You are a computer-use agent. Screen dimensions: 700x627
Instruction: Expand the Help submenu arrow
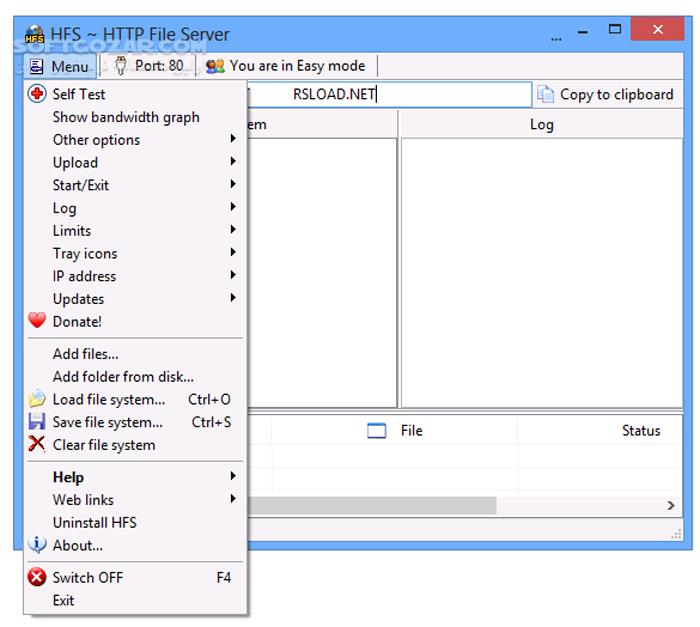click(x=233, y=476)
